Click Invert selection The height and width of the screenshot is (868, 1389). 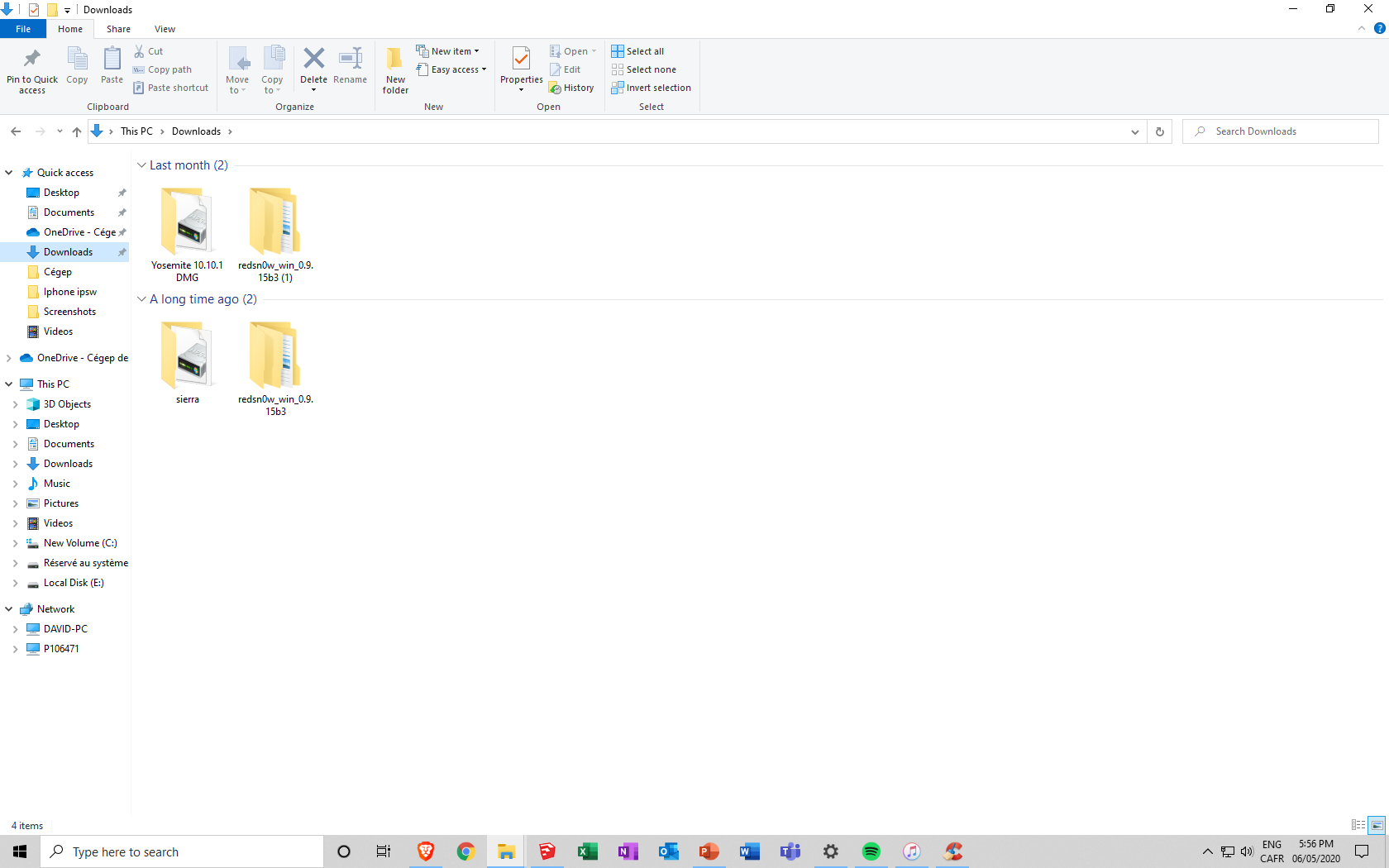tap(652, 88)
